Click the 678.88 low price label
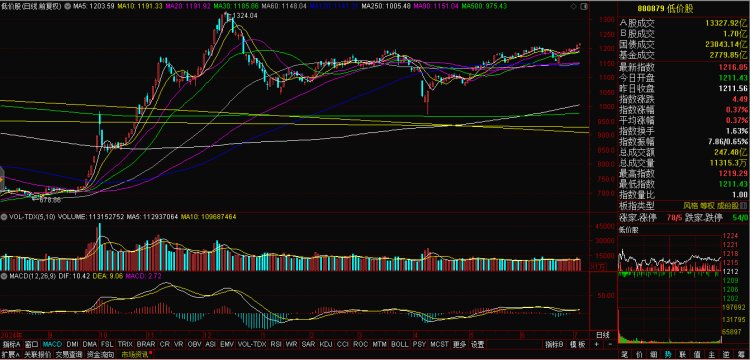Image resolution: width=750 pixels, height=360 pixels. click(x=49, y=199)
